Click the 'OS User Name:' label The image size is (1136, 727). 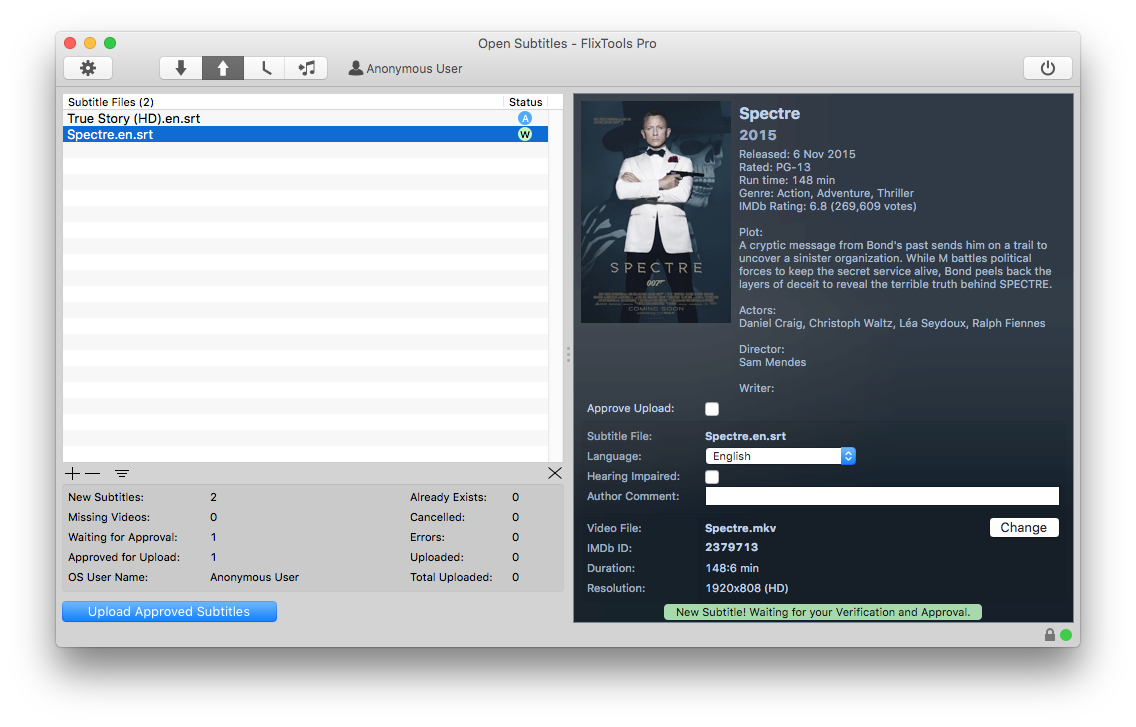click(x=108, y=577)
